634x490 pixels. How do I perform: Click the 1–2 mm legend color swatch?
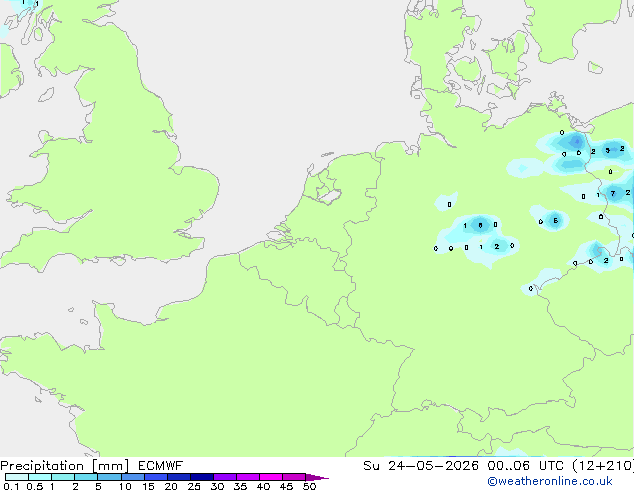(x=63, y=477)
